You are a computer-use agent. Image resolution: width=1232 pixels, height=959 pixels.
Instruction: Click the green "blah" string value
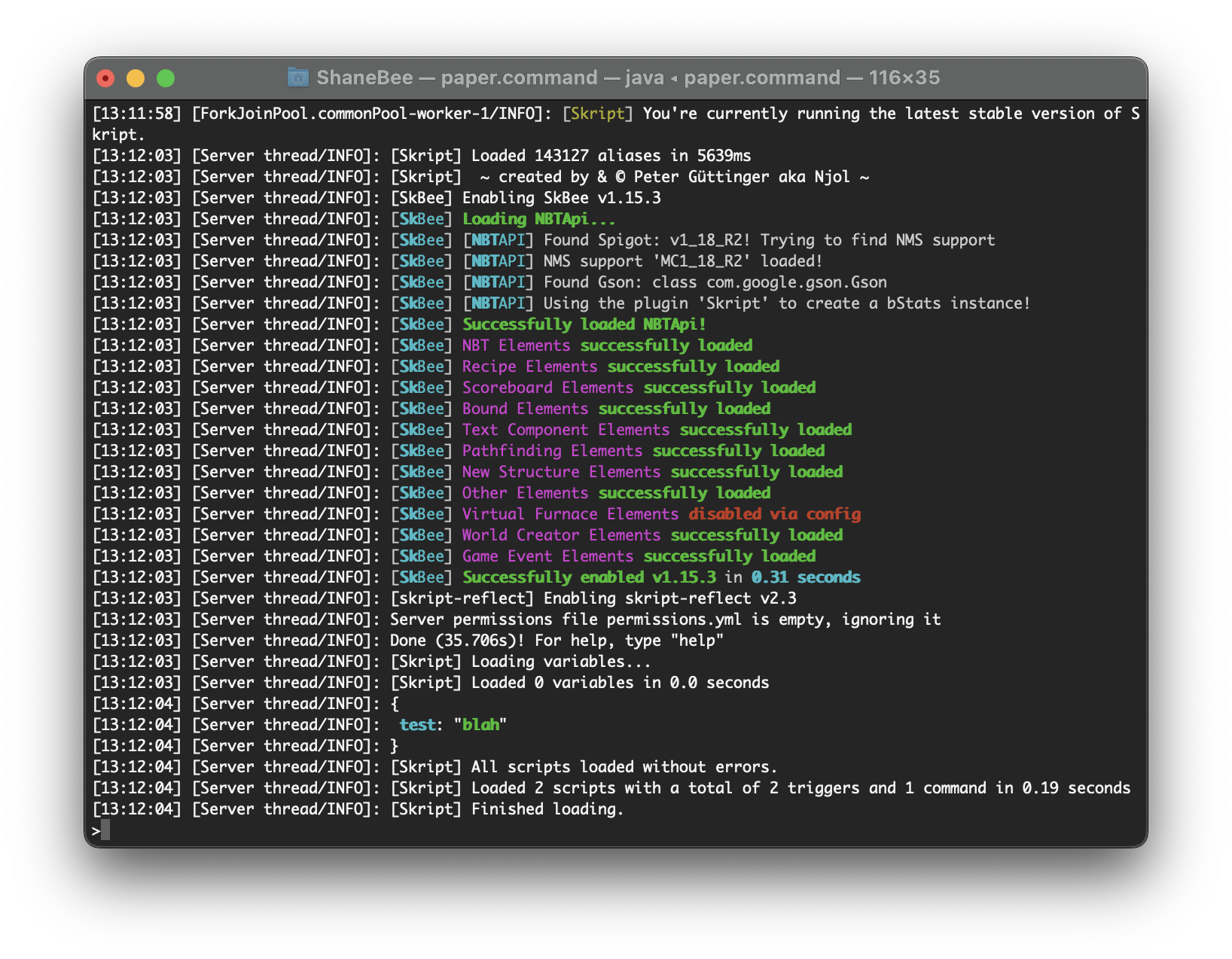[x=480, y=725]
